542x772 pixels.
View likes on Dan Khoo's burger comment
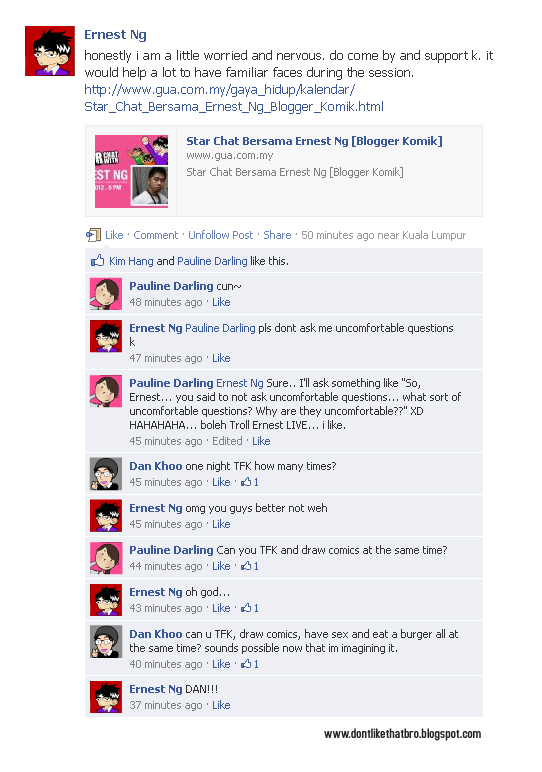(x=250, y=664)
